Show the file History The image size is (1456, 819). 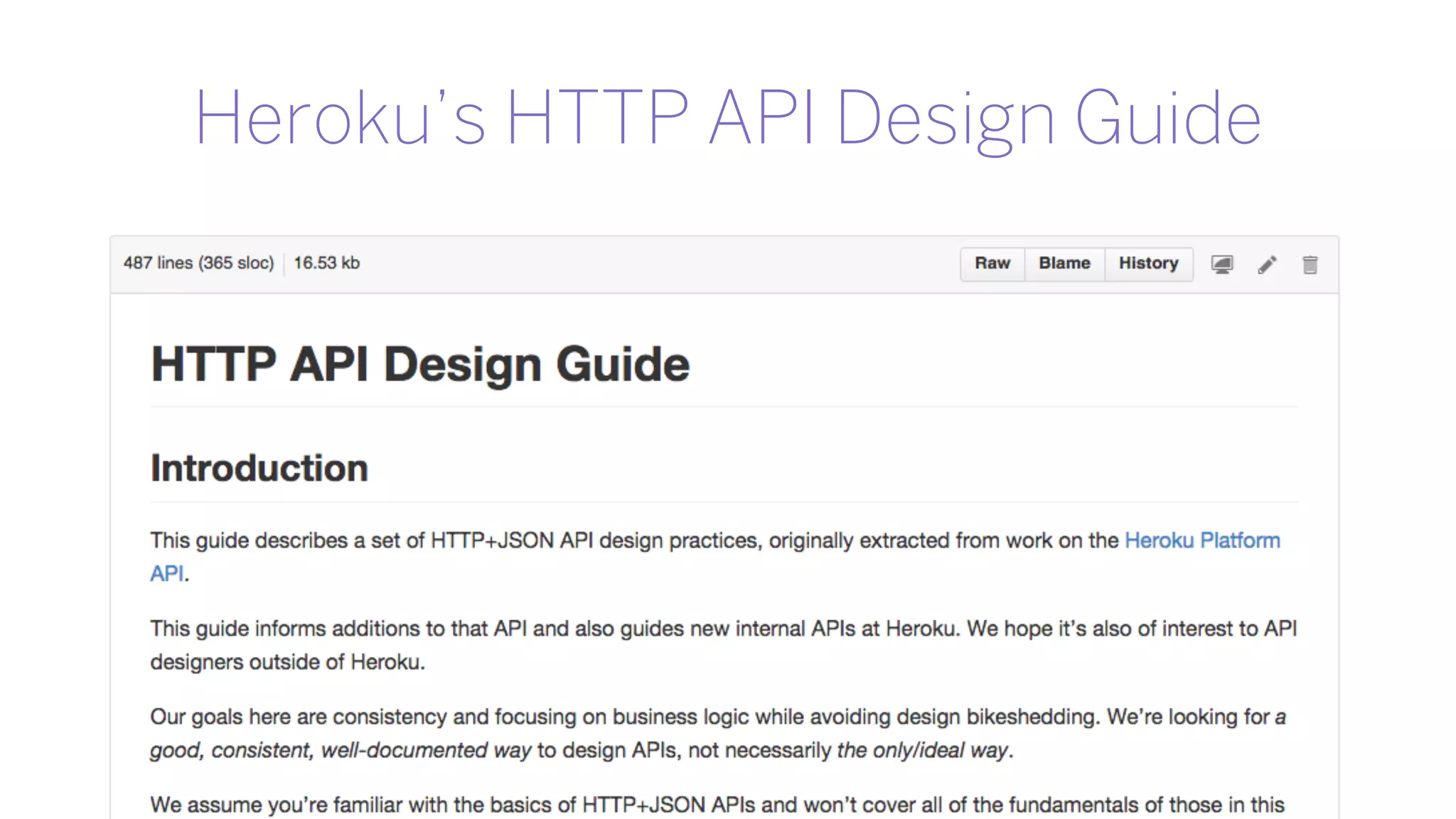1148,264
